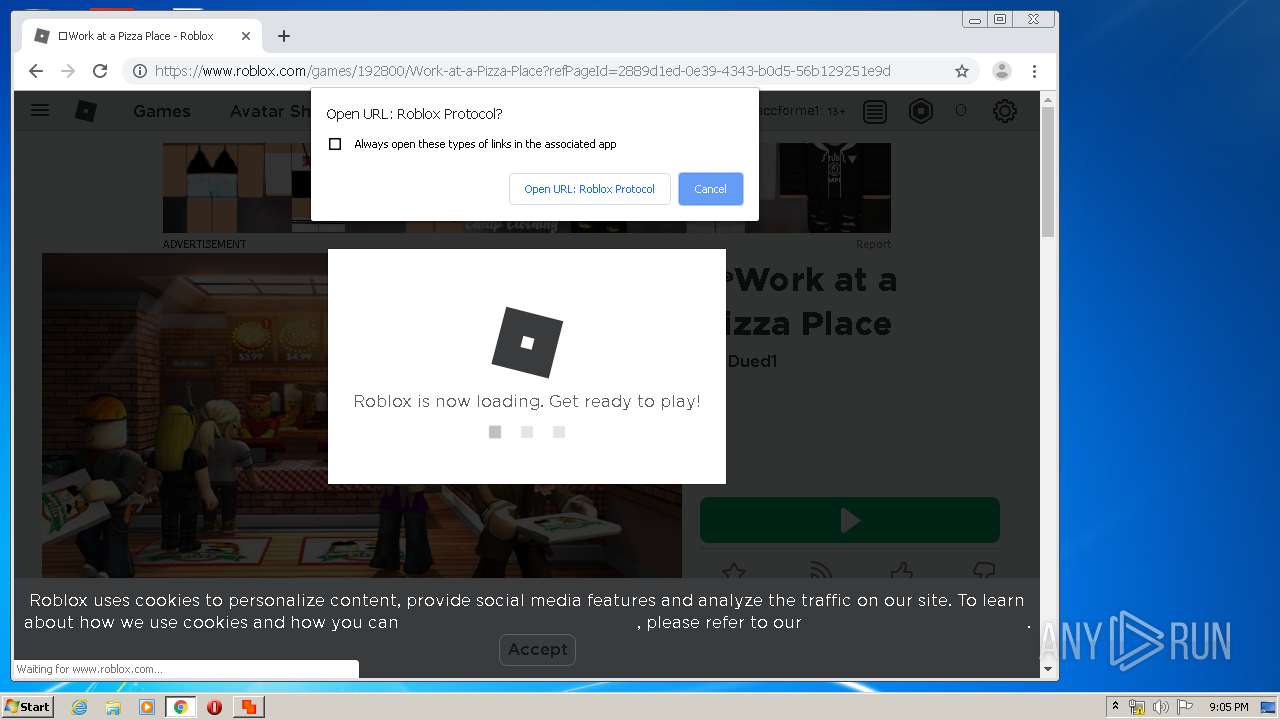
Task: Click the Action Center flag tray icon
Action: tap(1185, 707)
